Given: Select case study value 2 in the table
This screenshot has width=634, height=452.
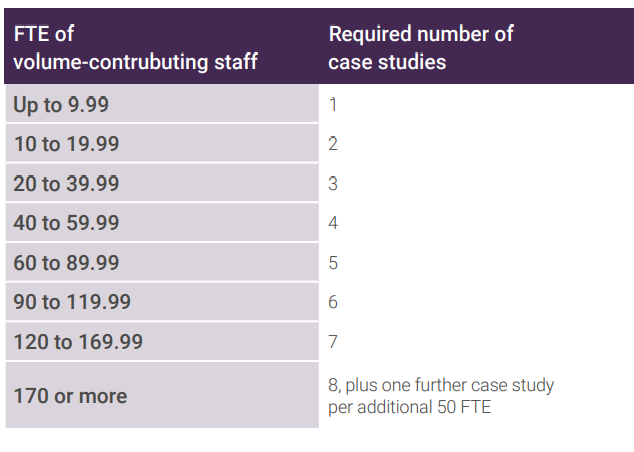Looking at the screenshot, I should [333, 144].
